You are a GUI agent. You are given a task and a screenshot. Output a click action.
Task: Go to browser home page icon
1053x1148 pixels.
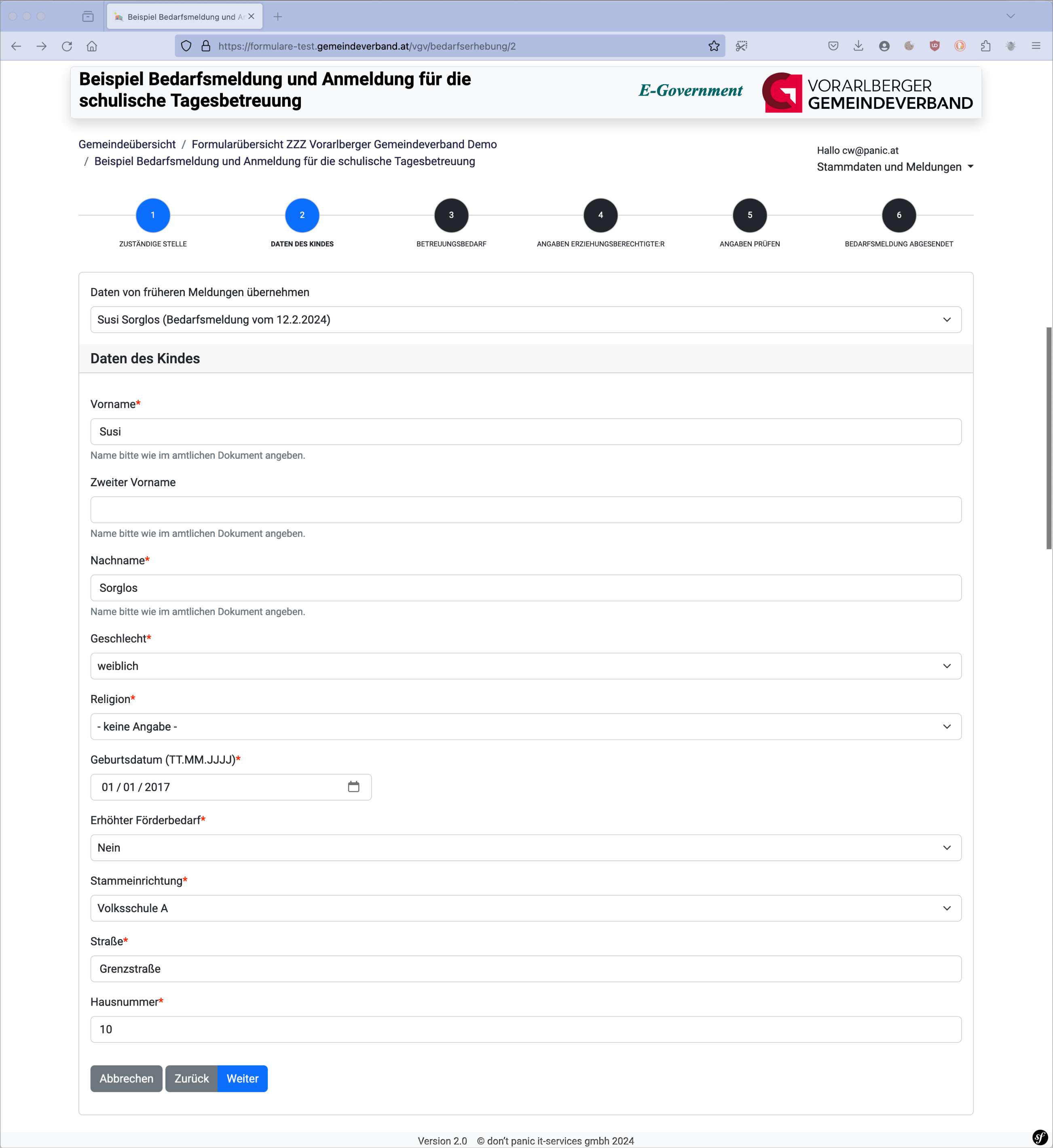(x=92, y=46)
